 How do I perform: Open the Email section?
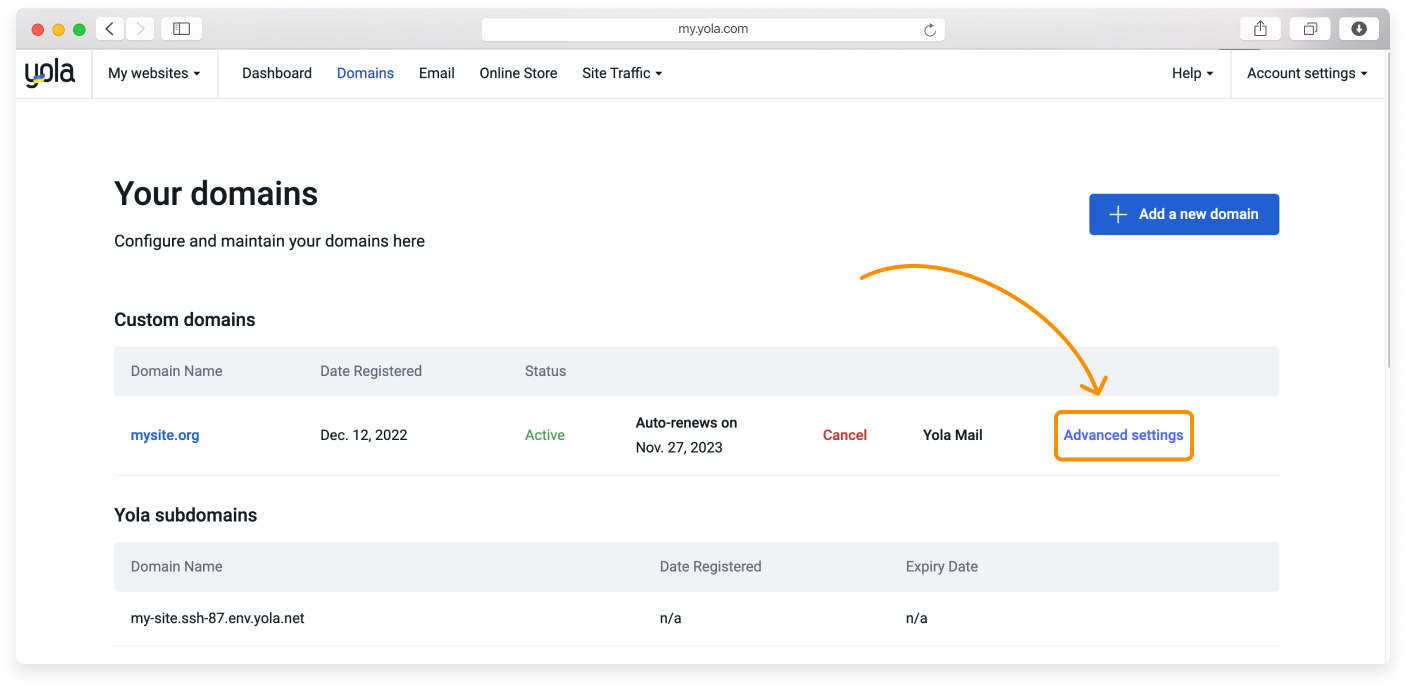[436, 72]
